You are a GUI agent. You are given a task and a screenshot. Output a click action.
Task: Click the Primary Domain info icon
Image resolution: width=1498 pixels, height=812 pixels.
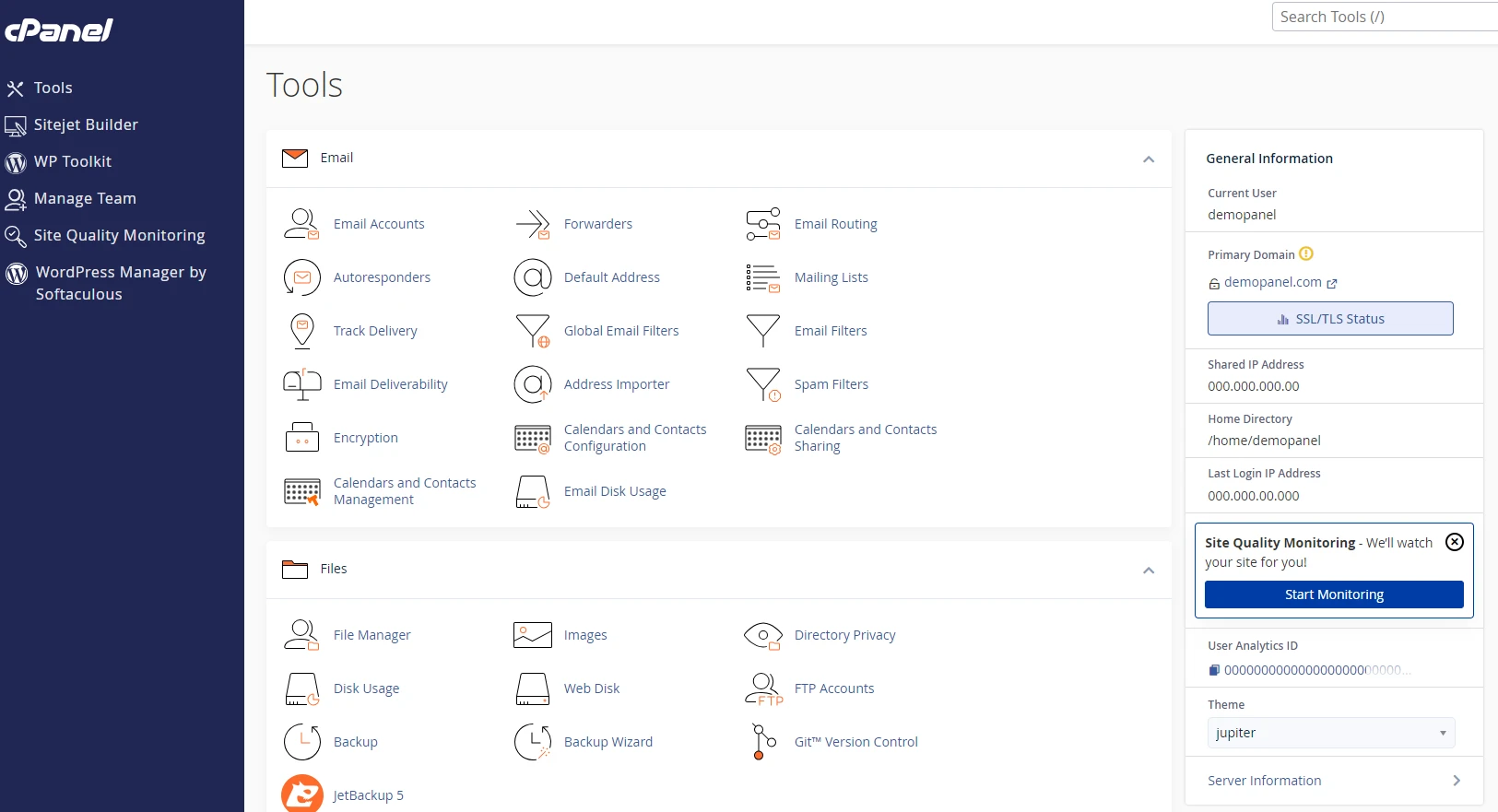(x=1305, y=253)
